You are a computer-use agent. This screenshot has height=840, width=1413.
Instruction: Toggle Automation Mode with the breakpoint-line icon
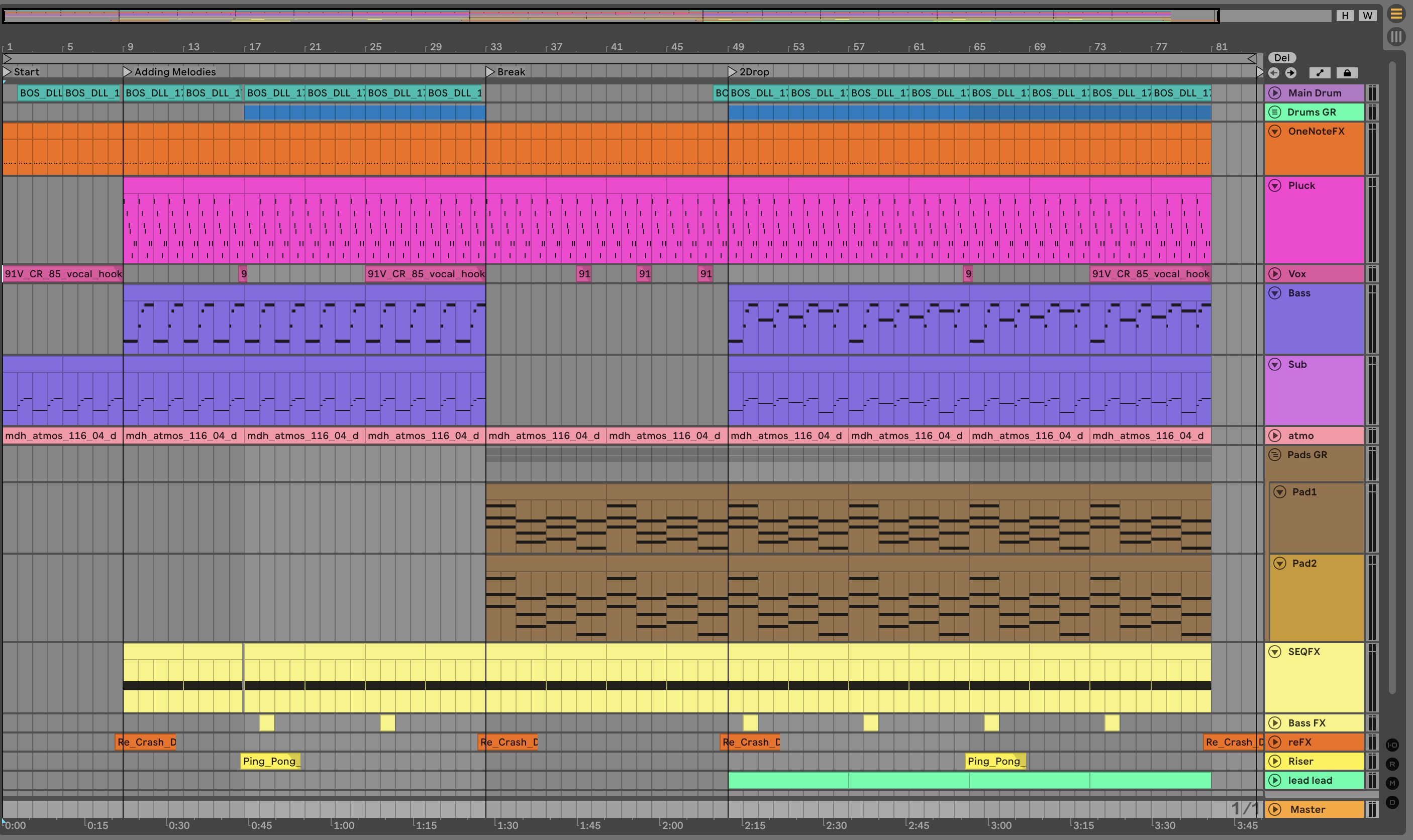point(1320,72)
